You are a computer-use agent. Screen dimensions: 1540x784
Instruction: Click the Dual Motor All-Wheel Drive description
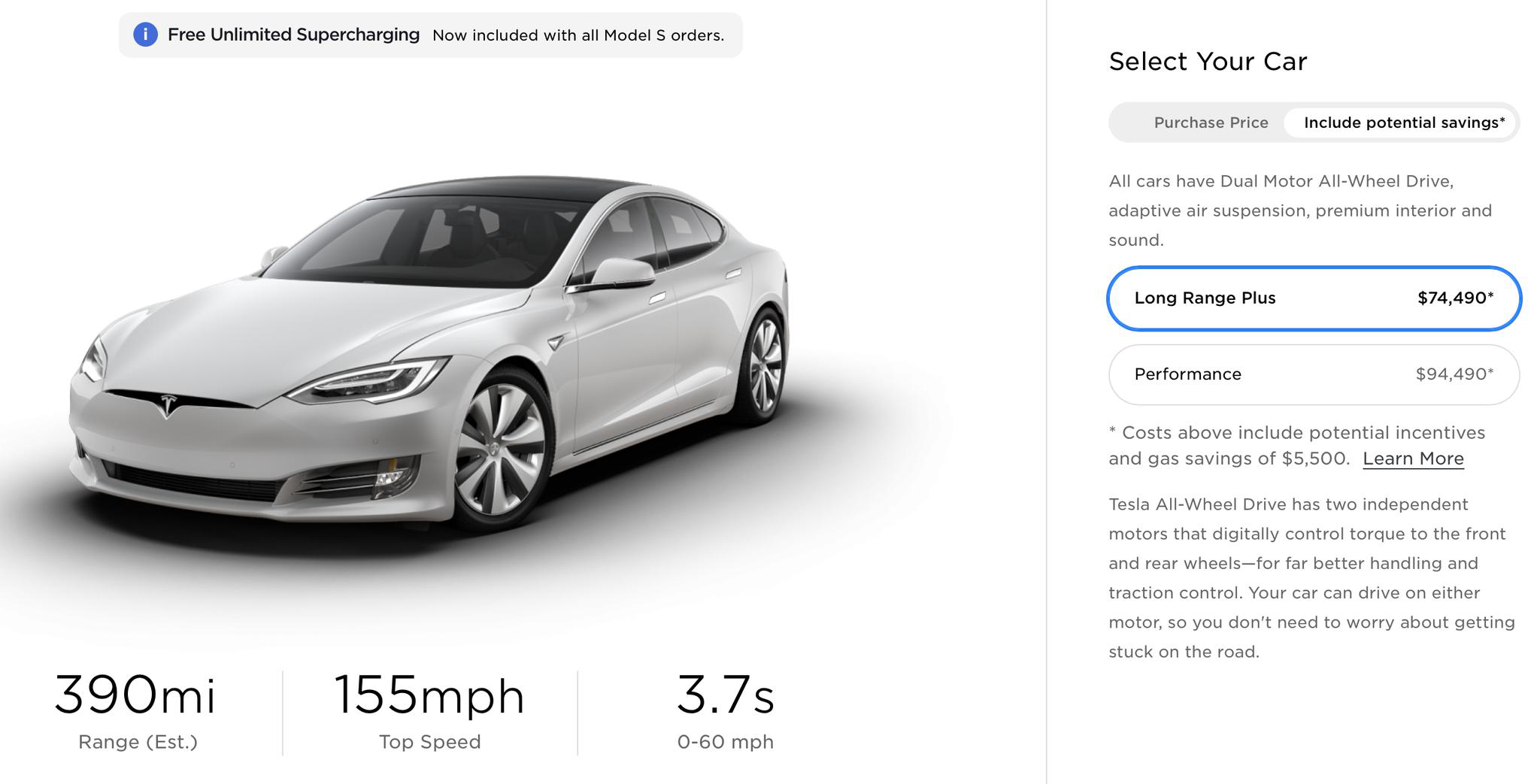click(1300, 210)
